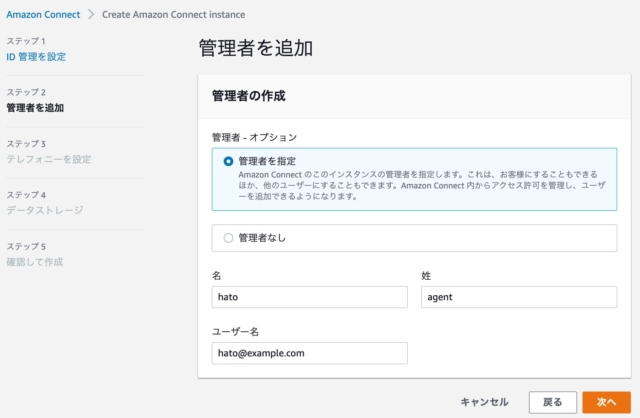The image size is (640, 418).
Task: Click the breadcrumb chevron separator
Action: click(x=91, y=14)
